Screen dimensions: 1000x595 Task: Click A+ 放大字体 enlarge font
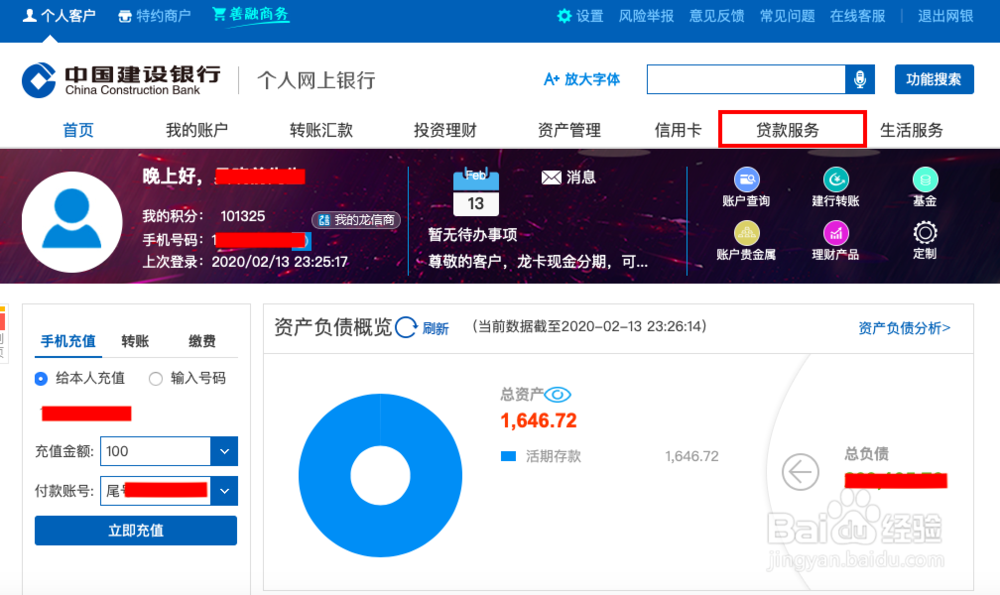[x=582, y=79]
